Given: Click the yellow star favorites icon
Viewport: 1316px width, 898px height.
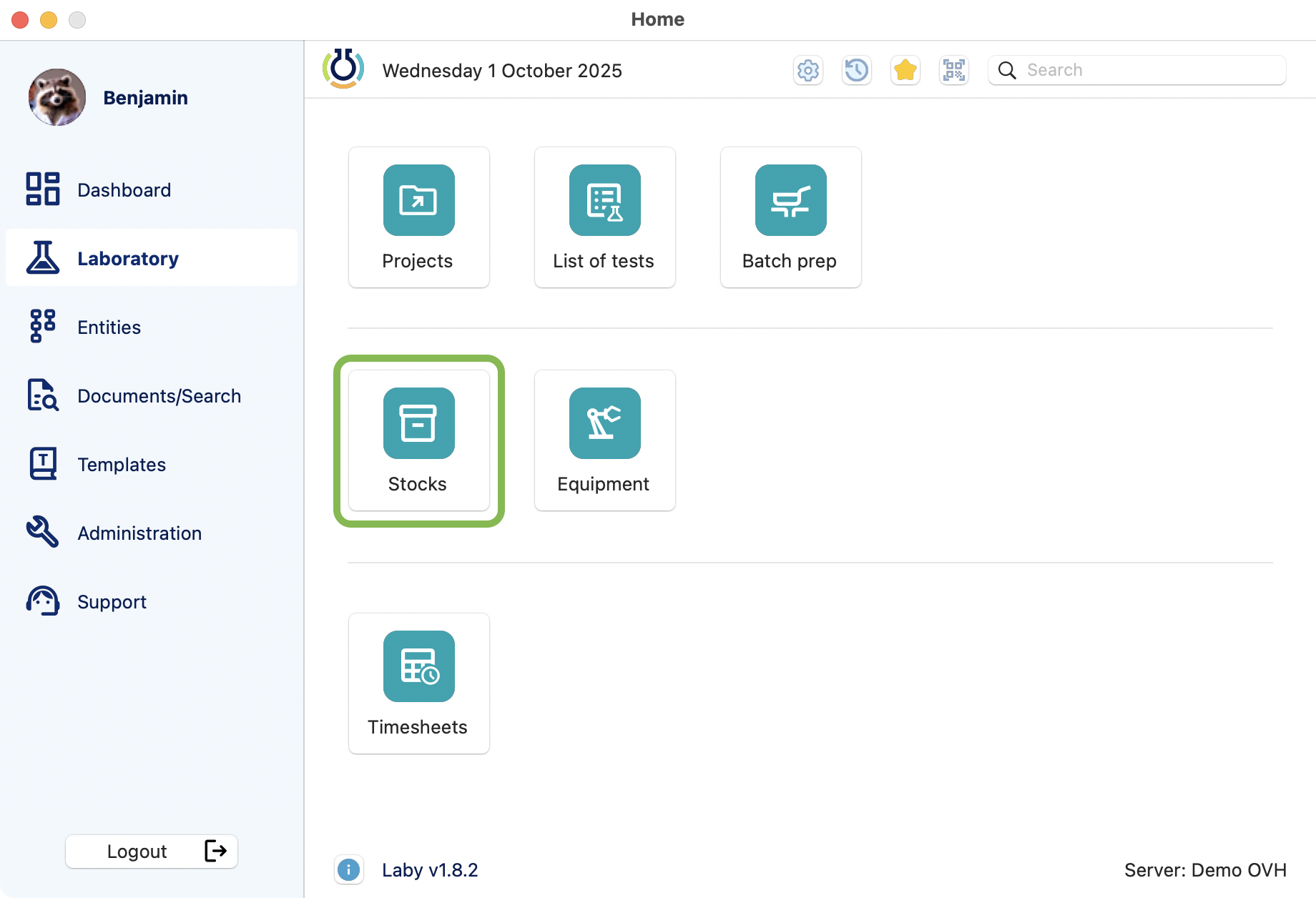Looking at the screenshot, I should pyautogui.click(x=905, y=70).
